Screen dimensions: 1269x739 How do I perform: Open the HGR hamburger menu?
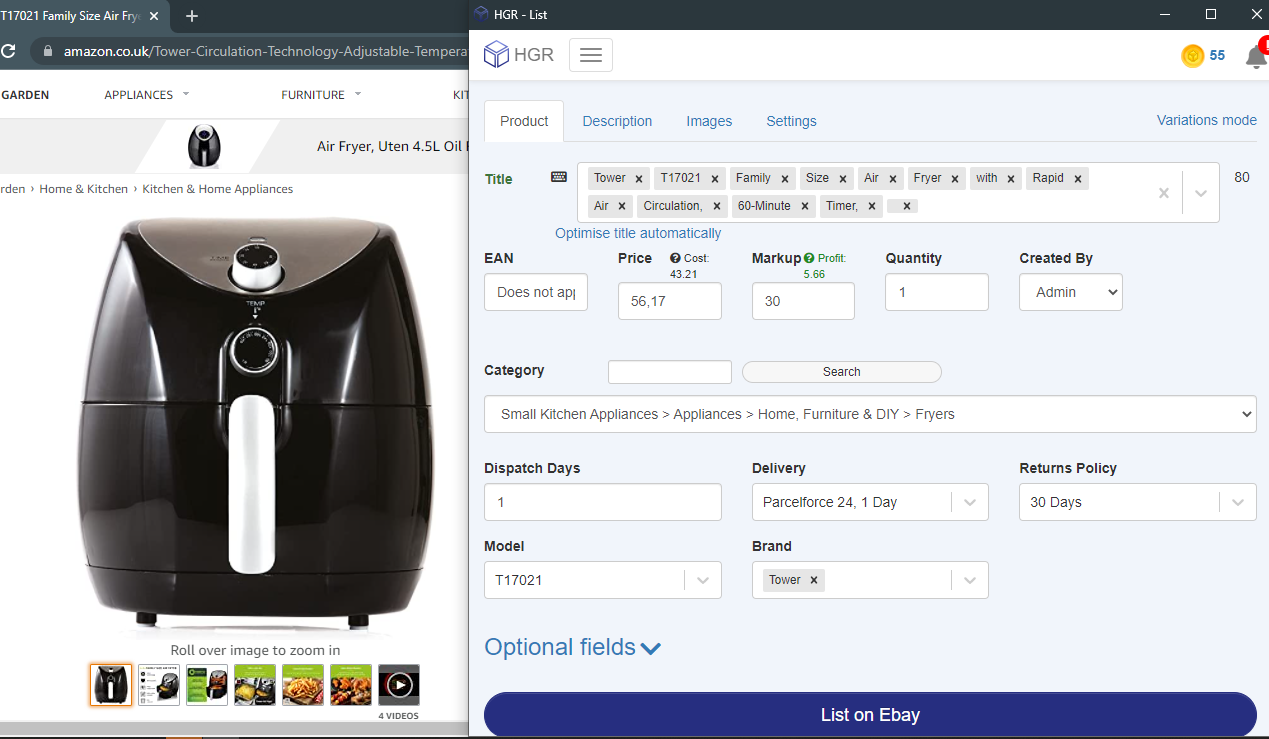(590, 55)
